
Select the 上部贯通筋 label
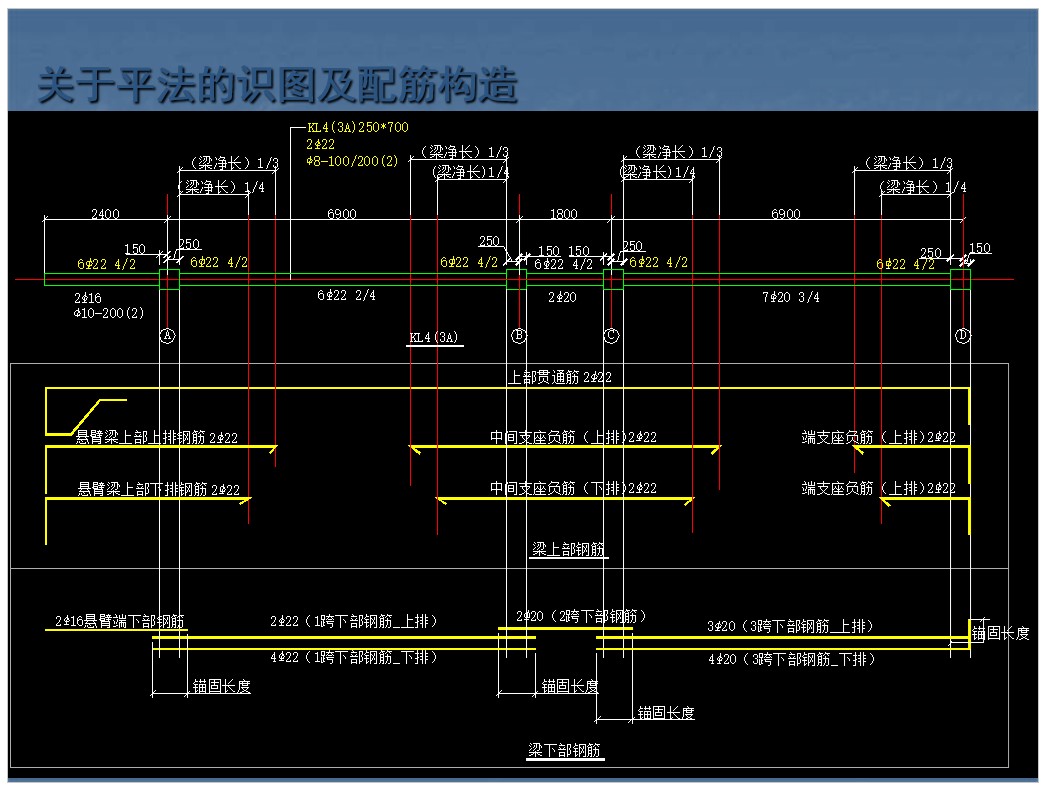[559, 377]
